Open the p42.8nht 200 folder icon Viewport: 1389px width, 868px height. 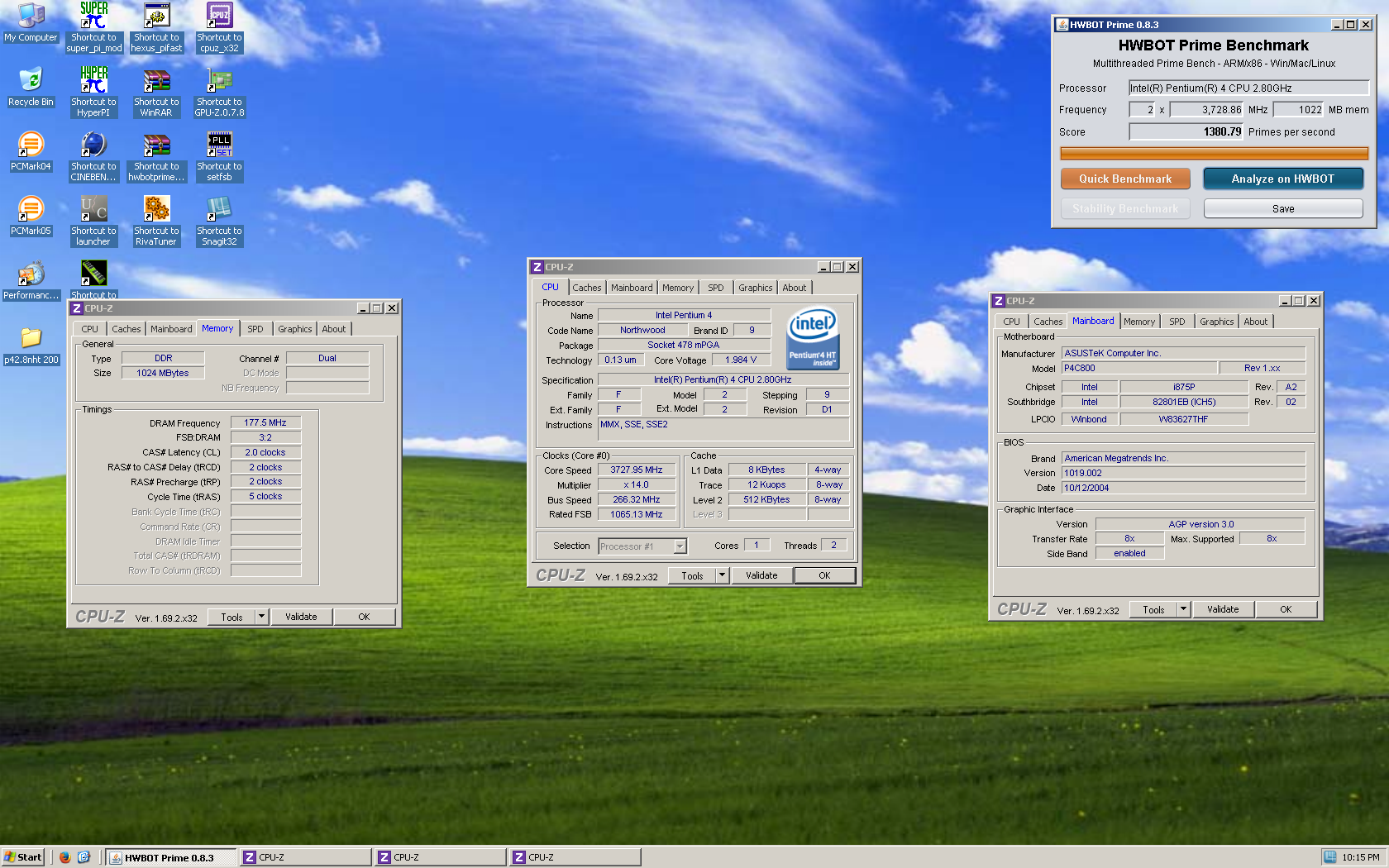pyautogui.click(x=31, y=345)
